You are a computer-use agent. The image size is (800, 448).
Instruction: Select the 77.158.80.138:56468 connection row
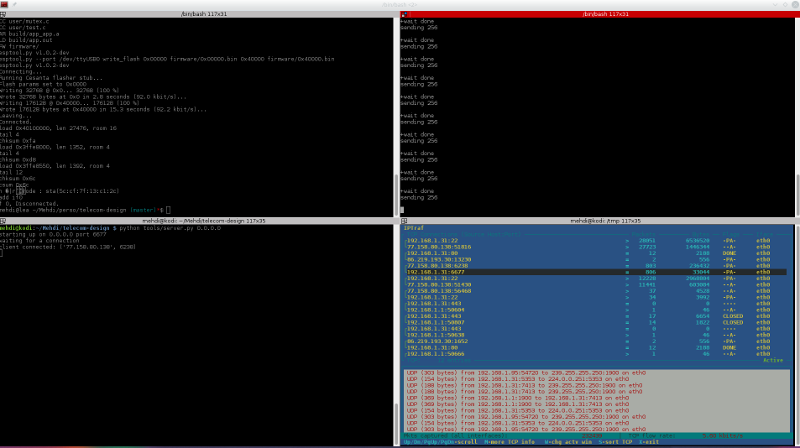tap(595, 291)
